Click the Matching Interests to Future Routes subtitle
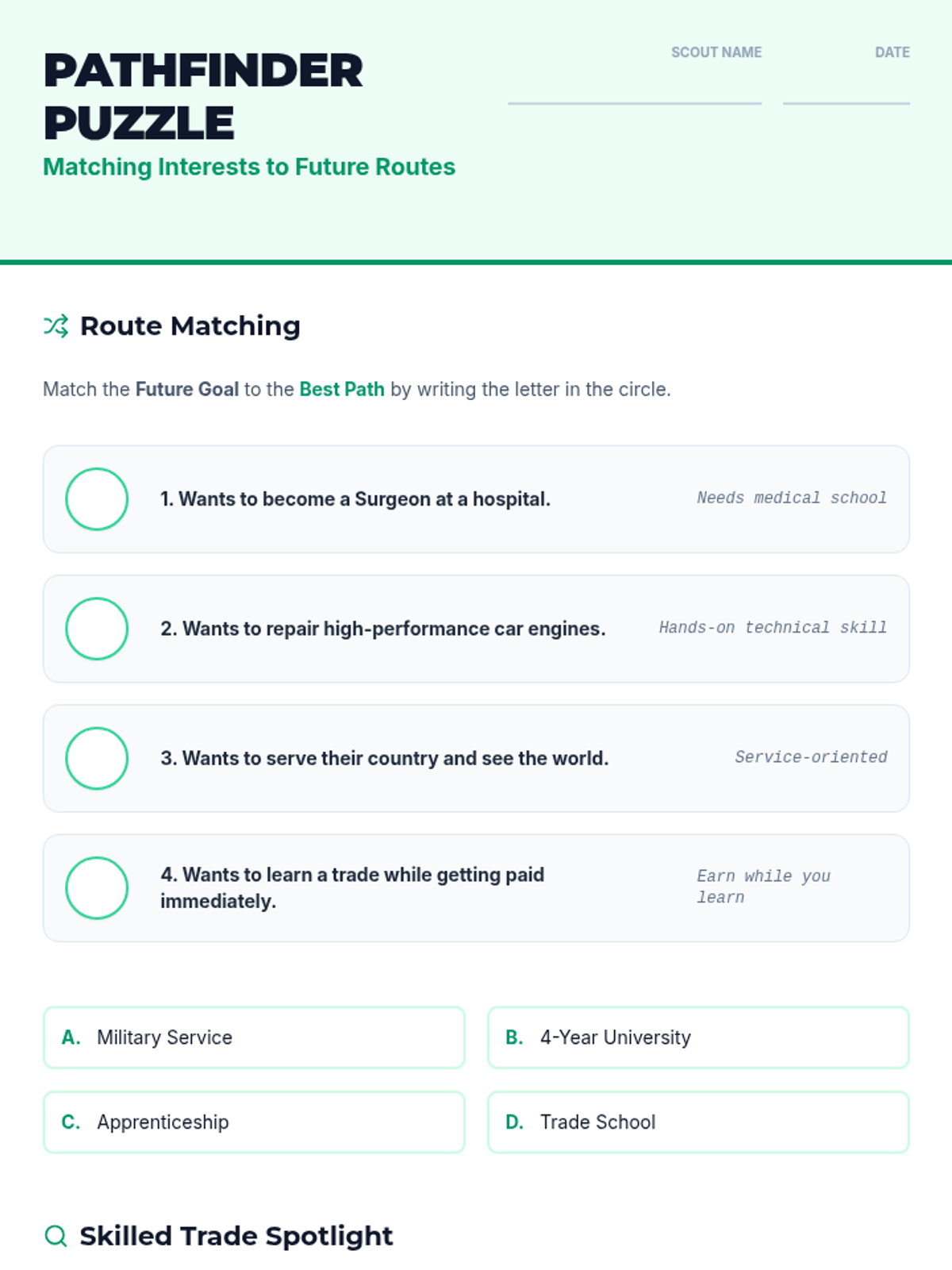952x1270 pixels. click(249, 167)
